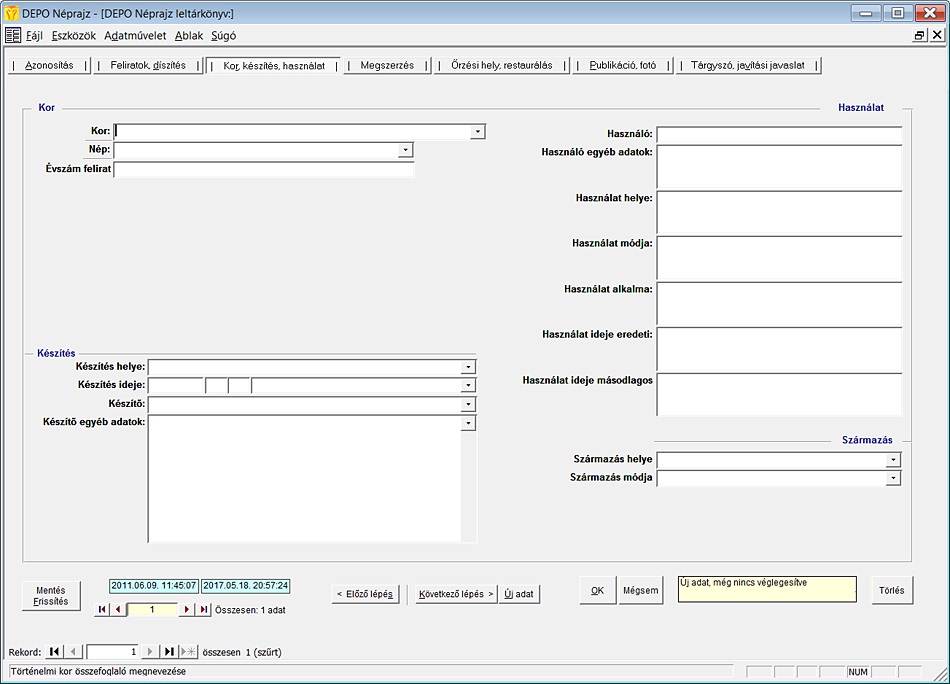Click next record button in Rekord bar

[150, 652]
